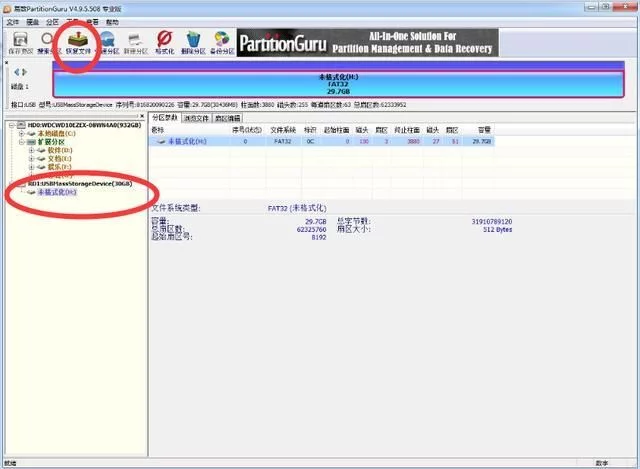The image size is (640, 469).
Task: Select unformatted (H:) partition in the tree
Action: click(x=57, y=192)
